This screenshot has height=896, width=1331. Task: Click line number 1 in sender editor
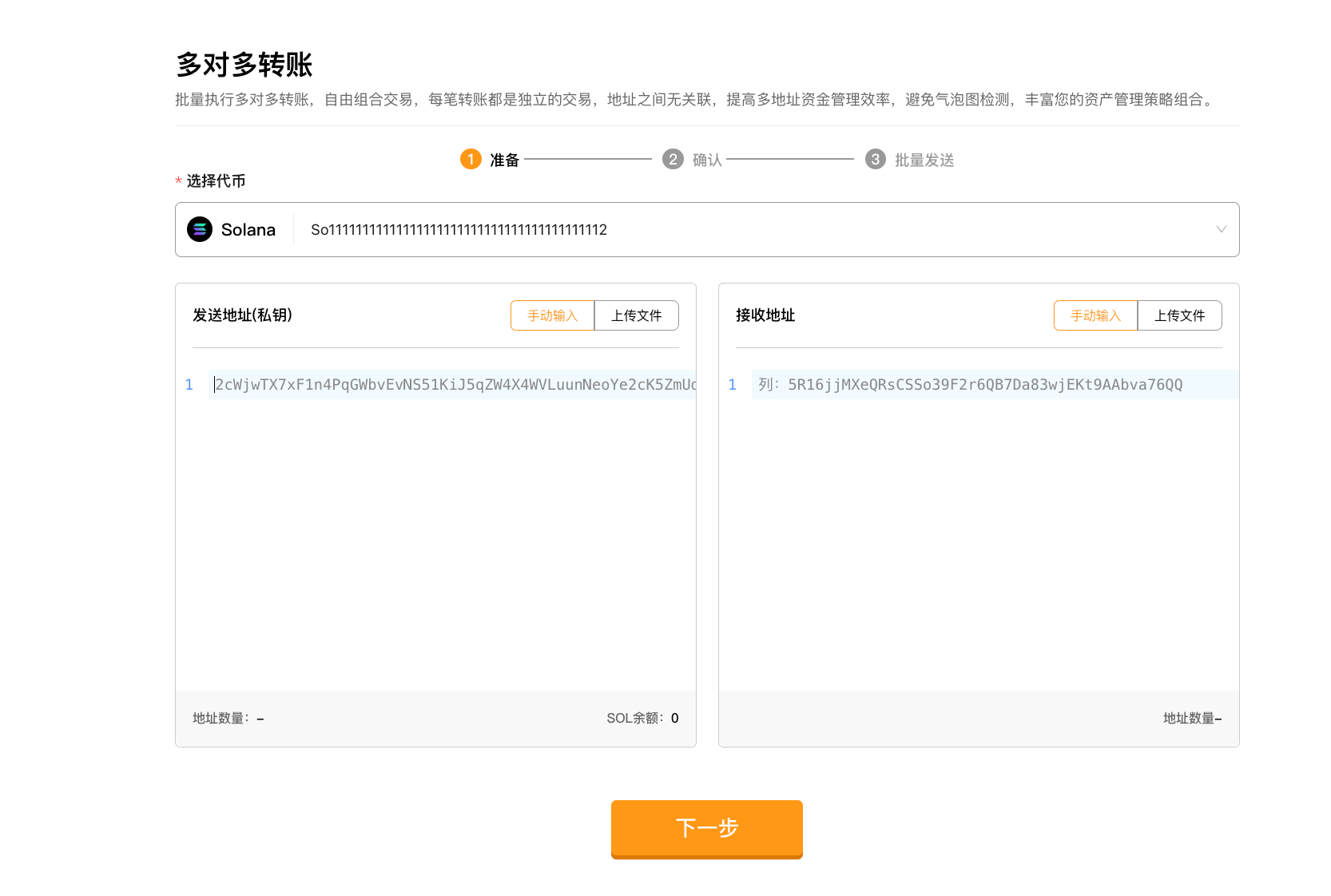click(189, 384)
